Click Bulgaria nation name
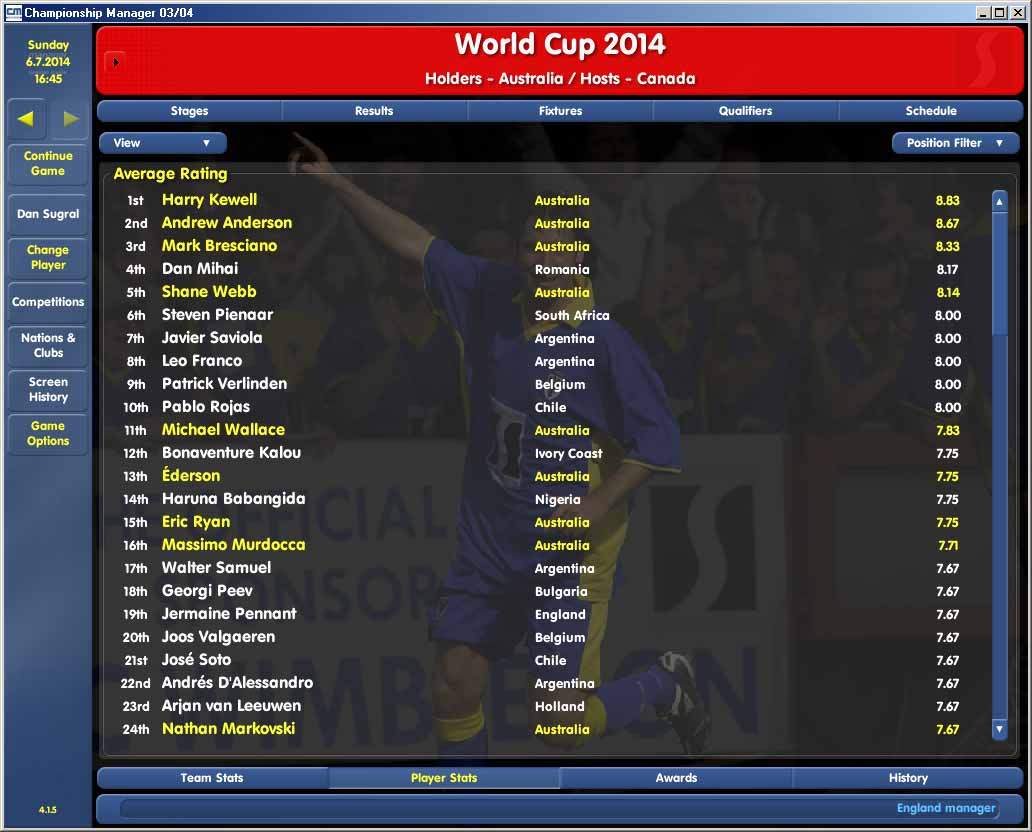The width and height of the screenshot is (1032, 832). point(561,591)
